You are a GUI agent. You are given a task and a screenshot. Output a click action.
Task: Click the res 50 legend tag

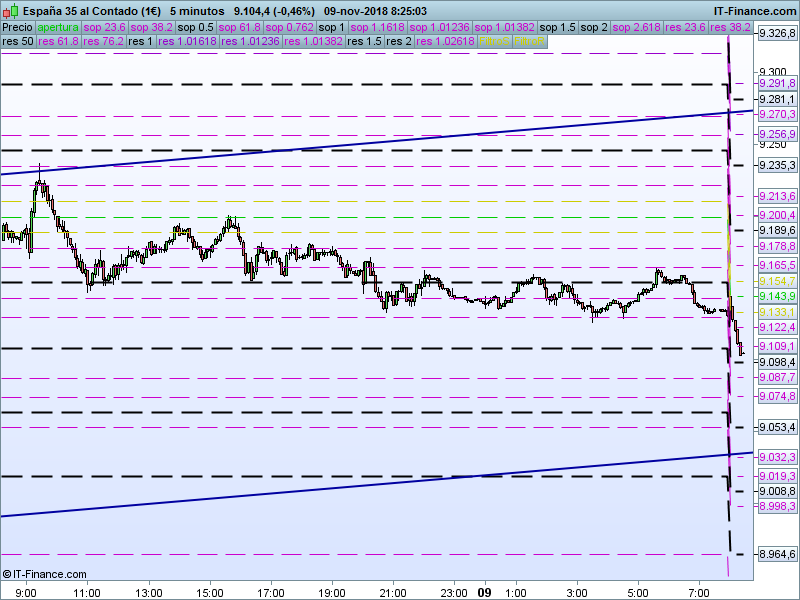coord(18,41)
